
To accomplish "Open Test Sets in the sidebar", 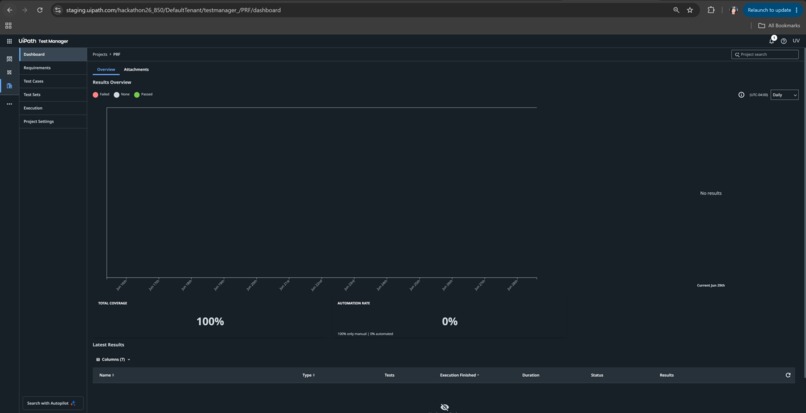I will tap(53, 95).
